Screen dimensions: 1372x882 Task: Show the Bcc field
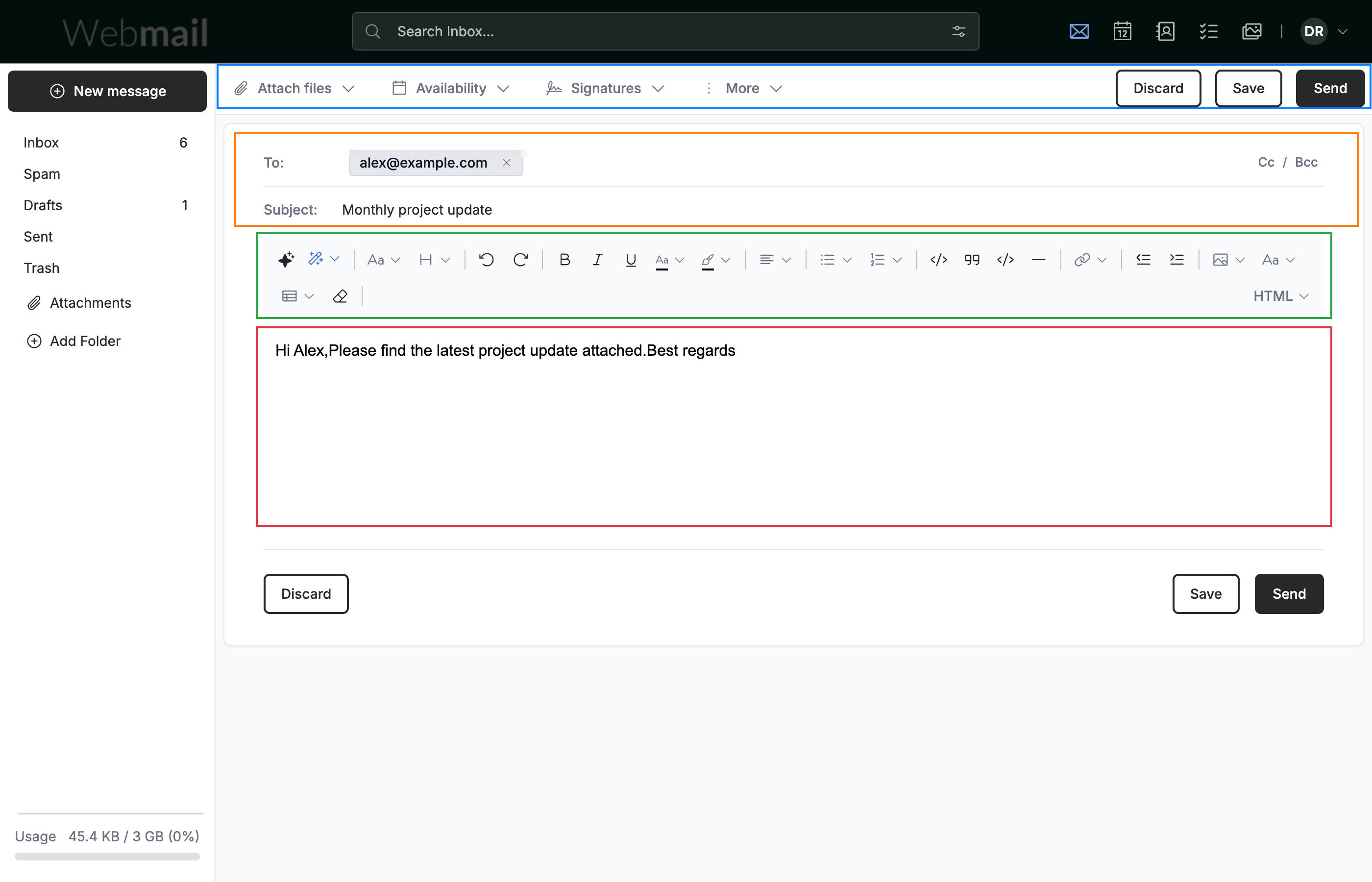tap(1306, 162)
